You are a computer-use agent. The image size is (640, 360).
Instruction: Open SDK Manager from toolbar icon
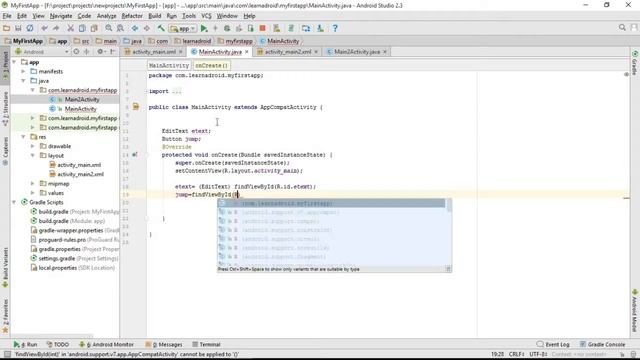click(320, 28)
